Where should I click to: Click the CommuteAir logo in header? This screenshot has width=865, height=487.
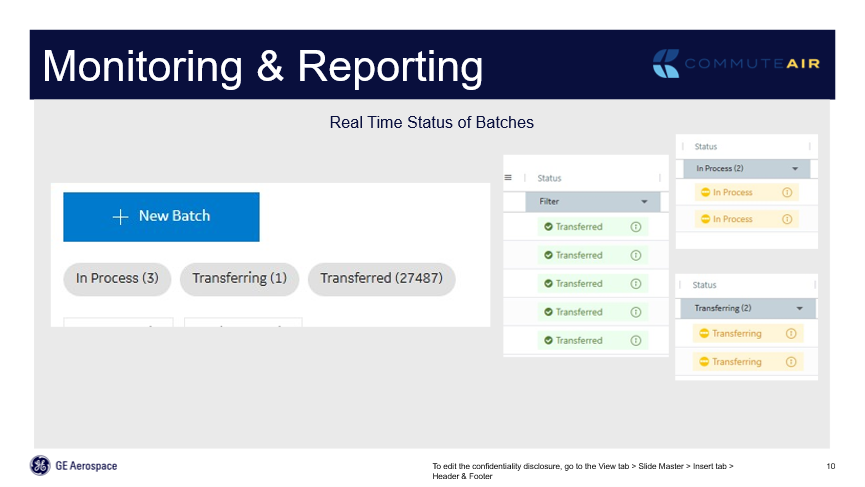[x=735, y=64]
